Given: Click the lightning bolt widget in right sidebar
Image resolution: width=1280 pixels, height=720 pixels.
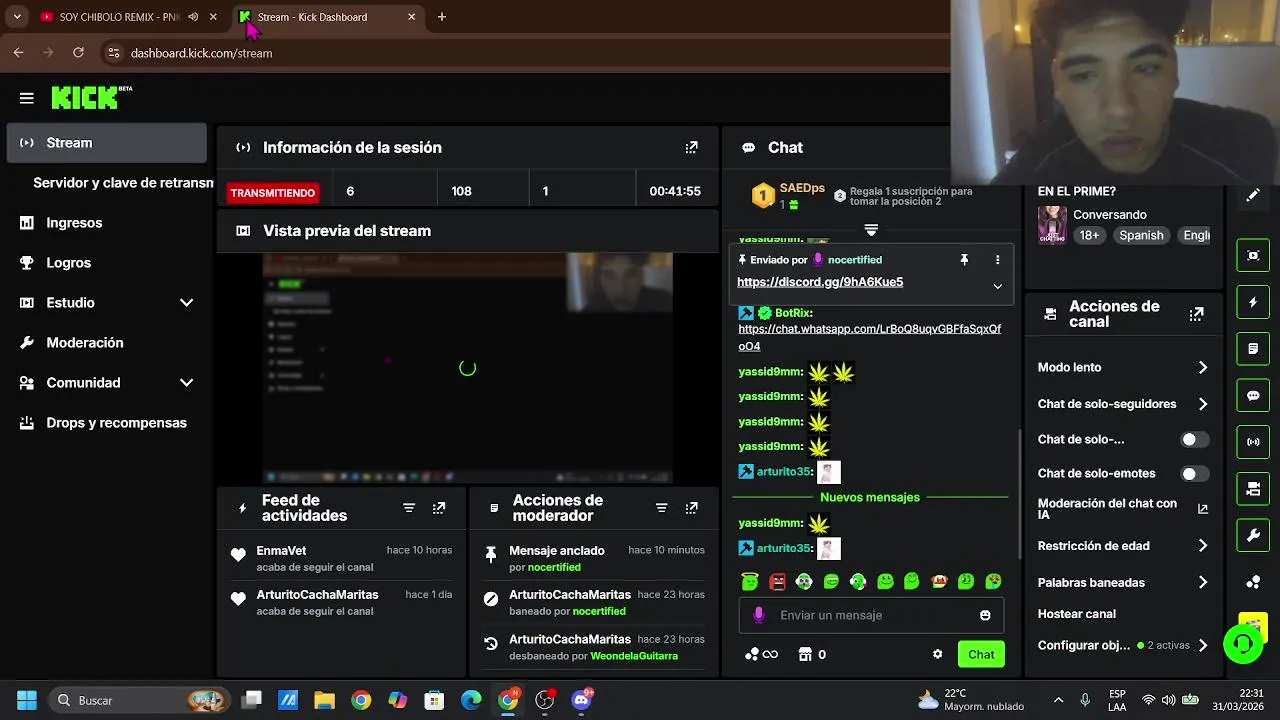Looking at the screenshot, I should (x=1253, y=302).
